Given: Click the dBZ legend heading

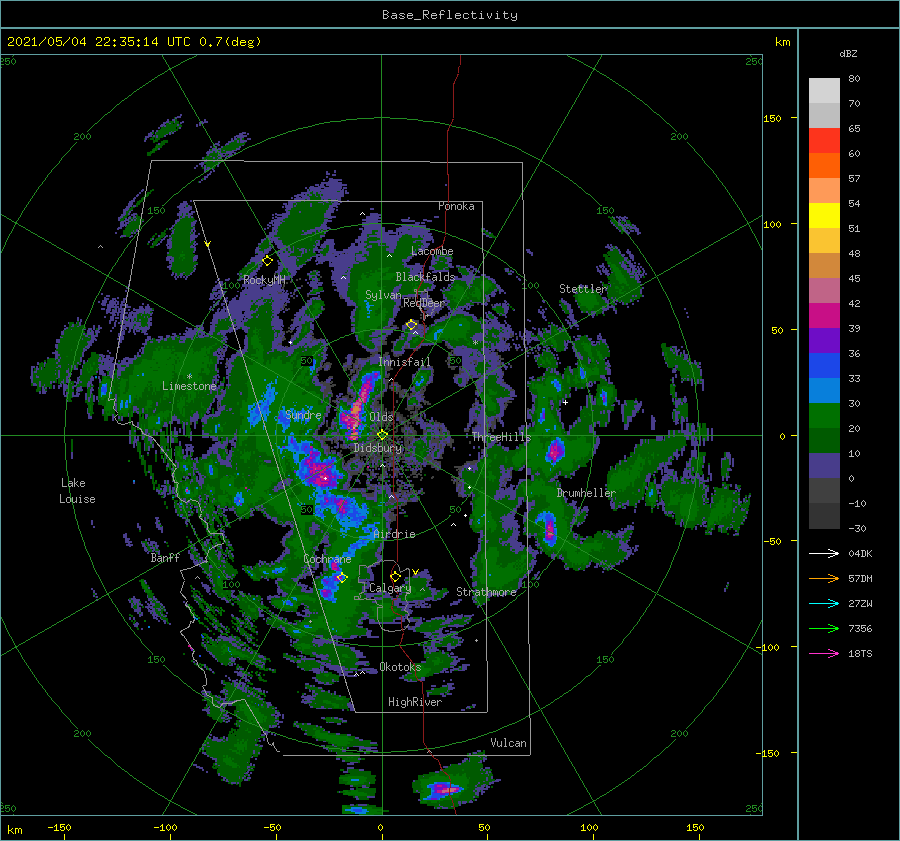Looking at the screenshot, I should click(848, 54).
